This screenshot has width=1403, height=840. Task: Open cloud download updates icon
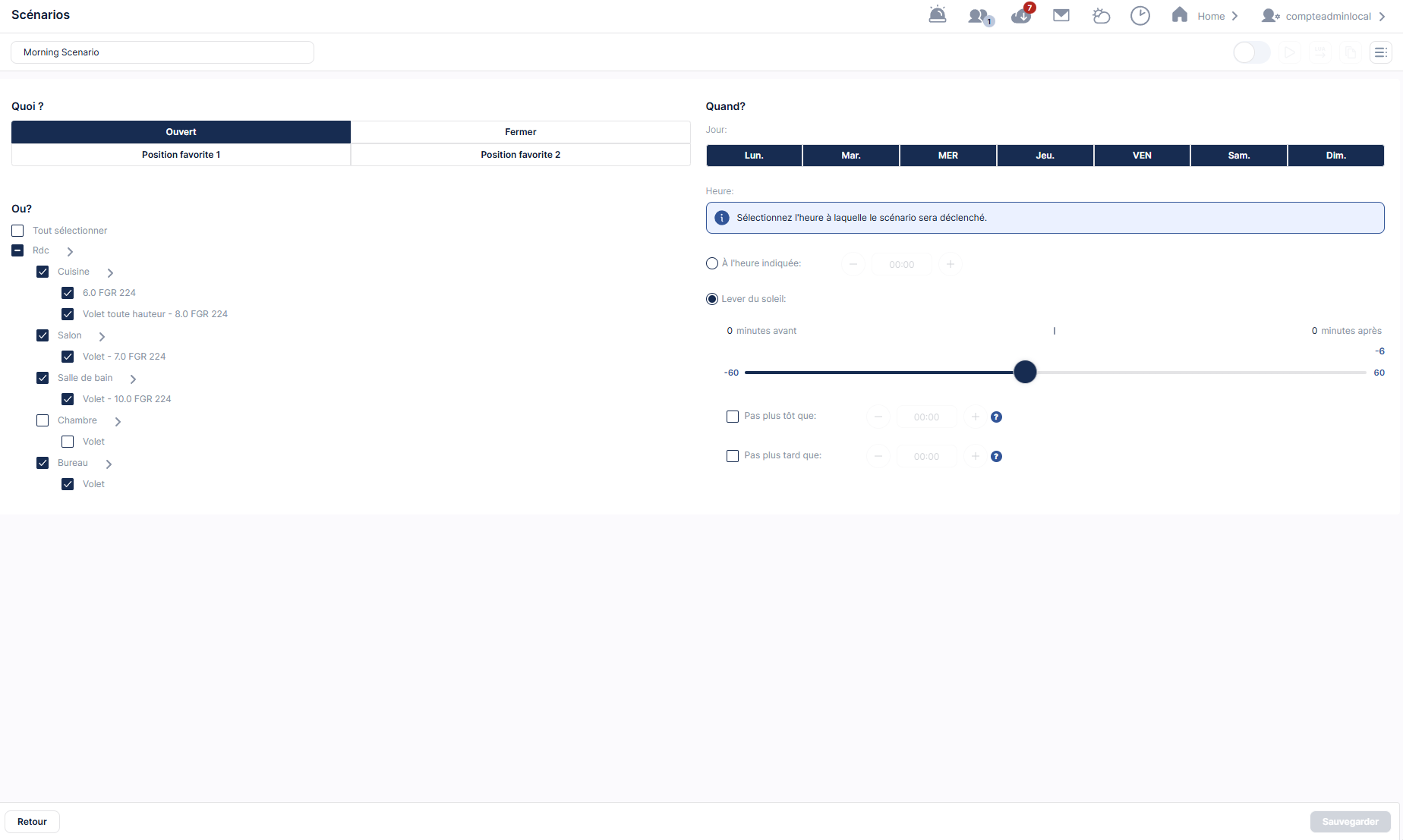[x=1021, y=16]
